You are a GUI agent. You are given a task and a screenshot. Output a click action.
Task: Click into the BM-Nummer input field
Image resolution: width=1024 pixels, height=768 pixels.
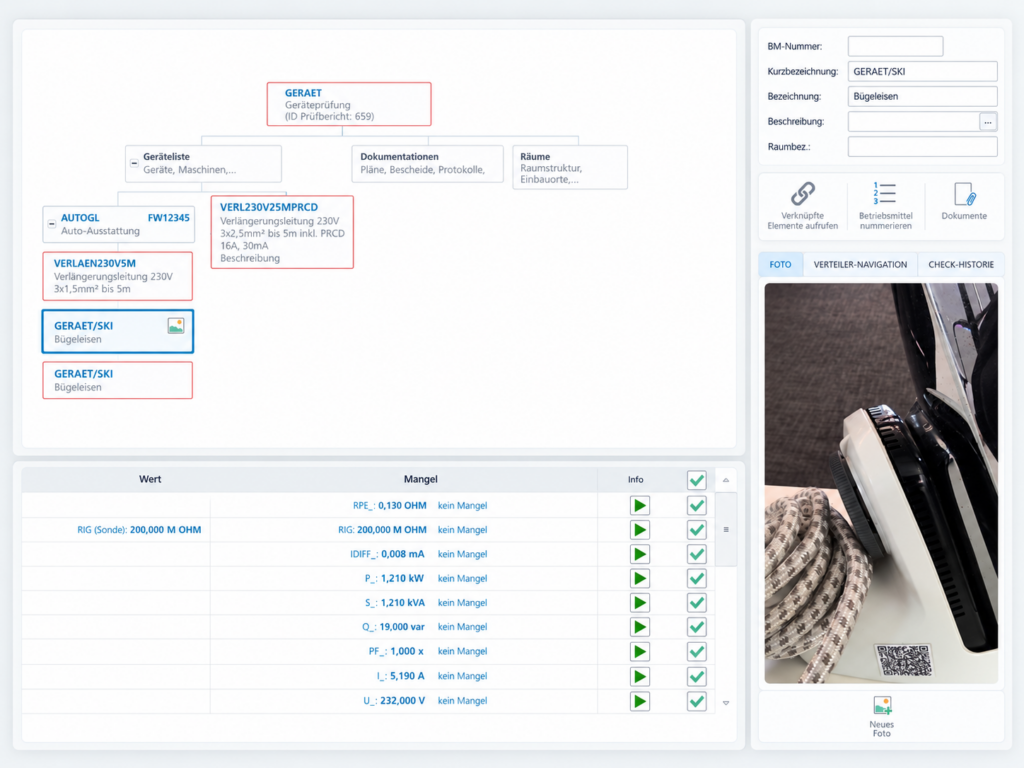(x=895, y=46)
